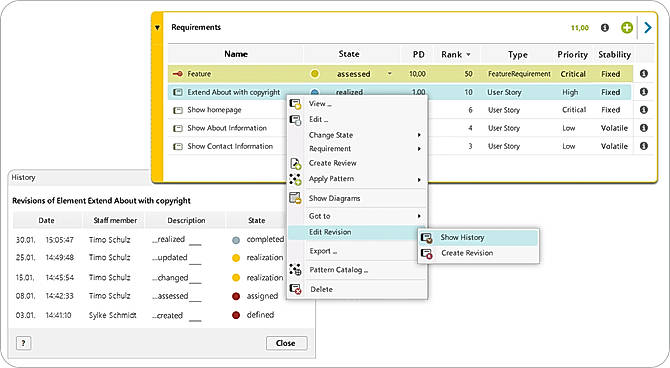The height and width of the screenshot is (368, 670).
Task: Click the Date column header in History
Action: pos(47,221)
